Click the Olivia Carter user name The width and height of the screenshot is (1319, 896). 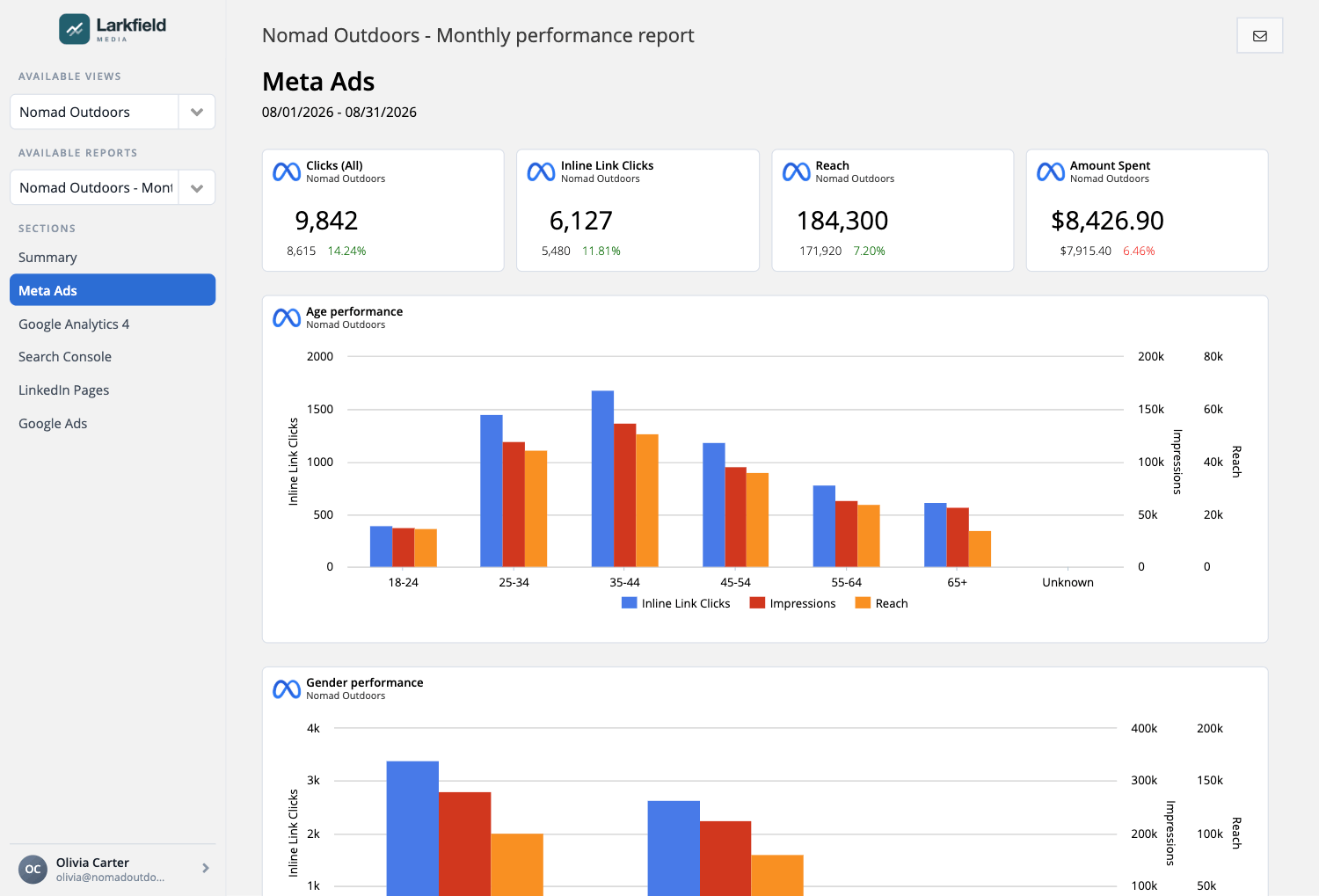pyautogui.click(x=92, y=863)
